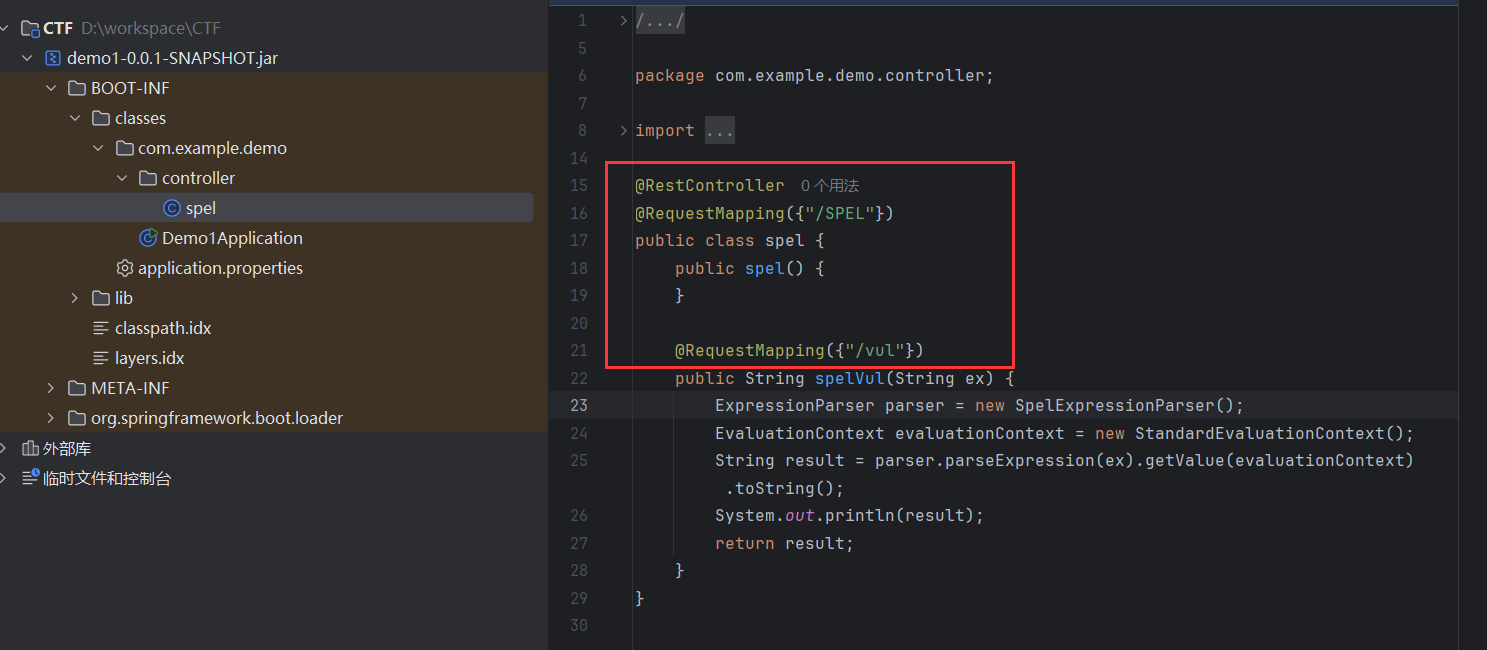
Task: Click the 0 个用法 usages hint
Action: [x=830, y=185]
